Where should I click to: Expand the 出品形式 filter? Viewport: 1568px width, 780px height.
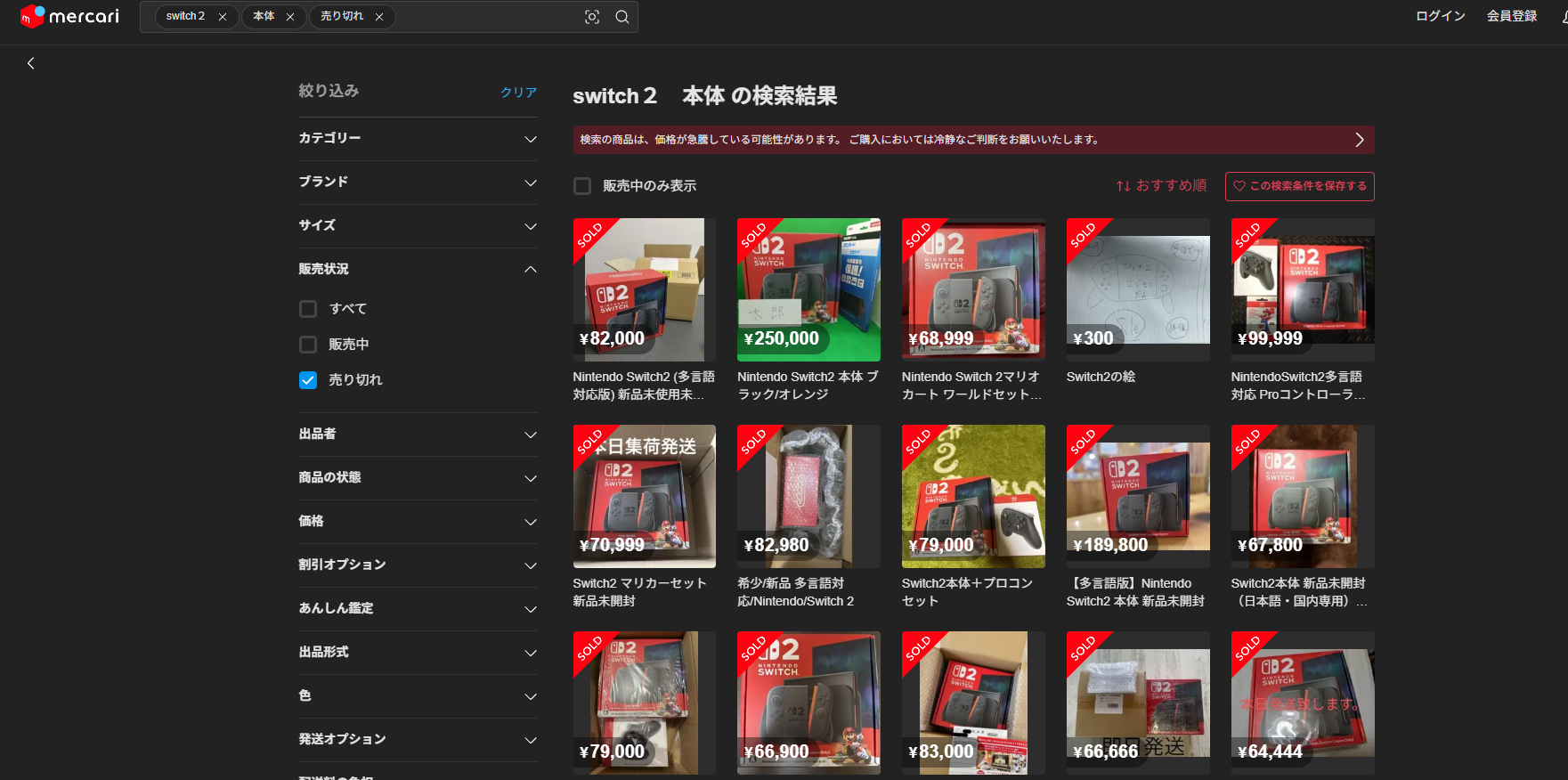418,653
